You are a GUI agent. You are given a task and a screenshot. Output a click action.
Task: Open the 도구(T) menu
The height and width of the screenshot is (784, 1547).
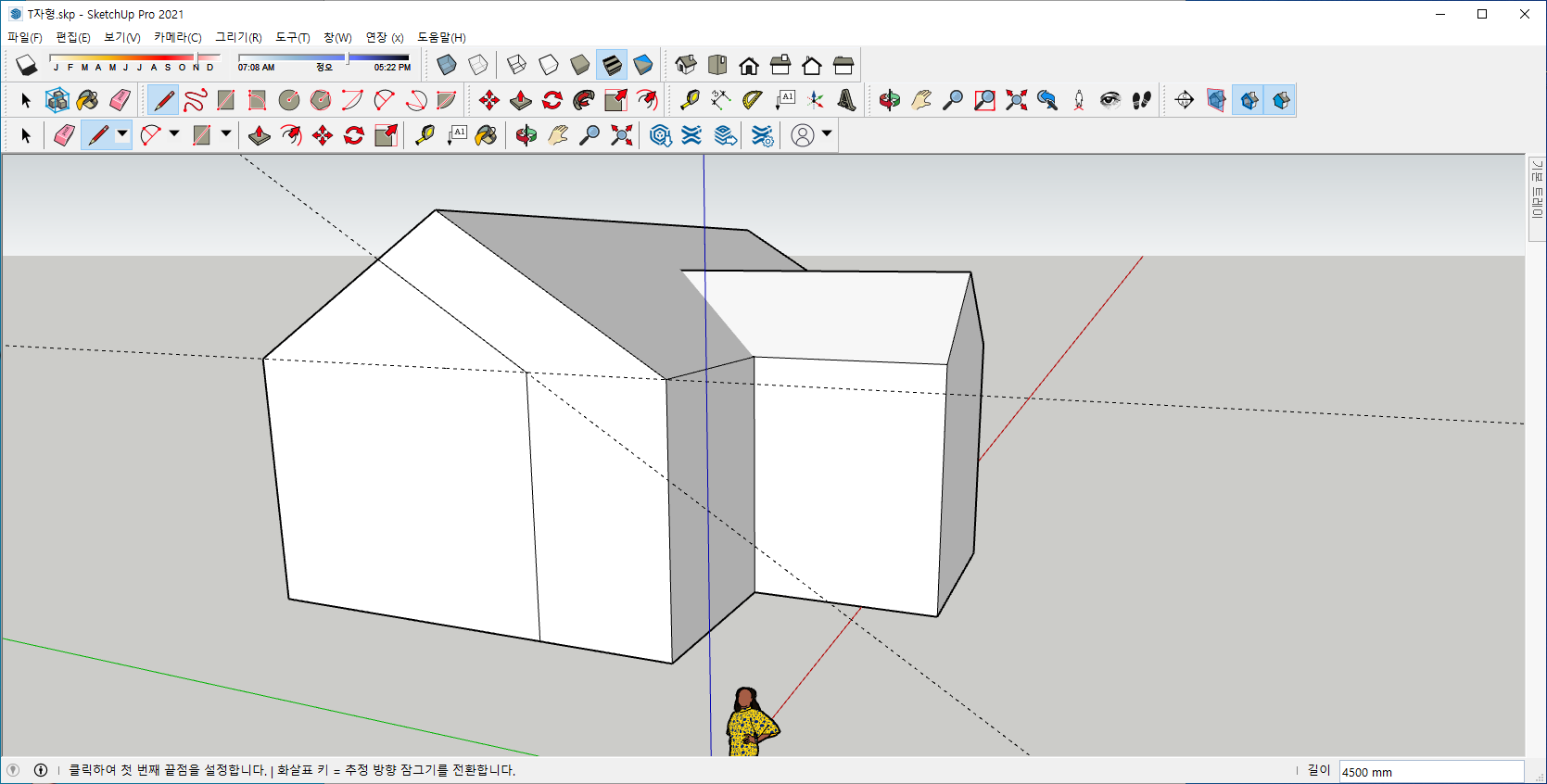point(293,38)
